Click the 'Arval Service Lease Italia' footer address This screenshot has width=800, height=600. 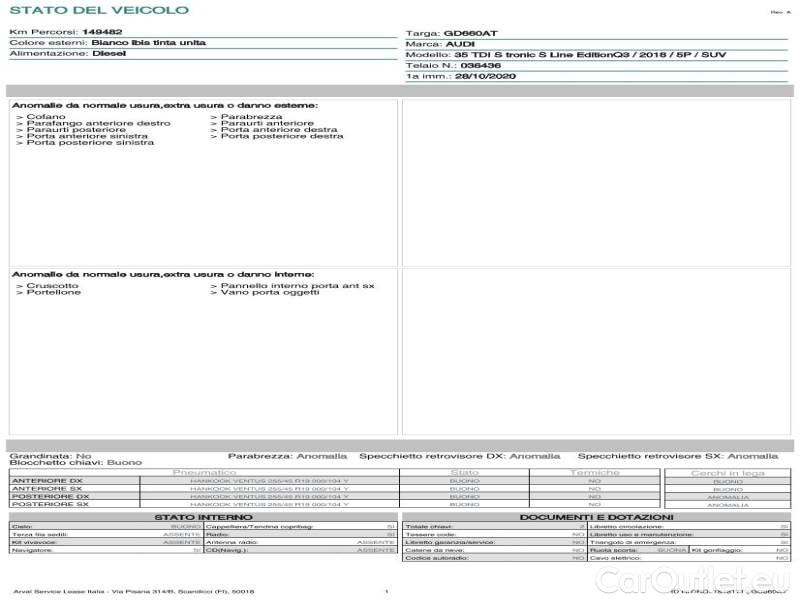click(x=133, y=591)
